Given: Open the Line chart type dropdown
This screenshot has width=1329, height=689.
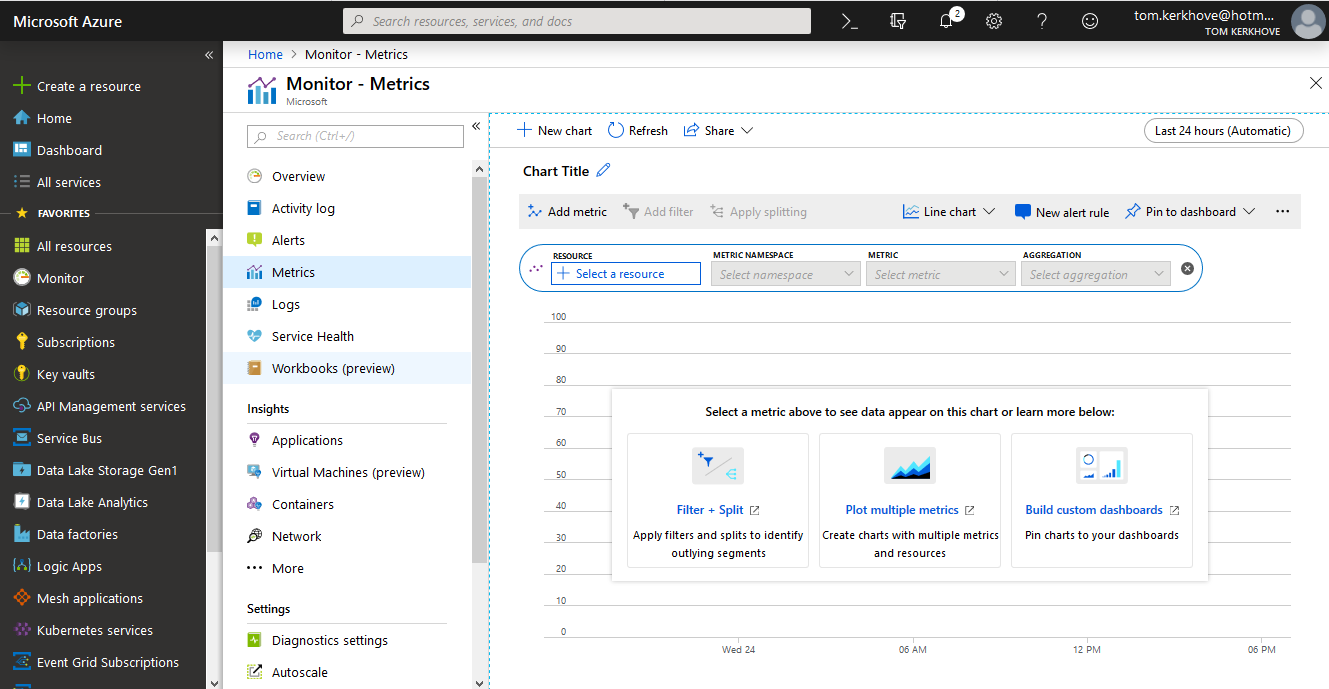Looking at the screenshot, I should pos(949,212).
